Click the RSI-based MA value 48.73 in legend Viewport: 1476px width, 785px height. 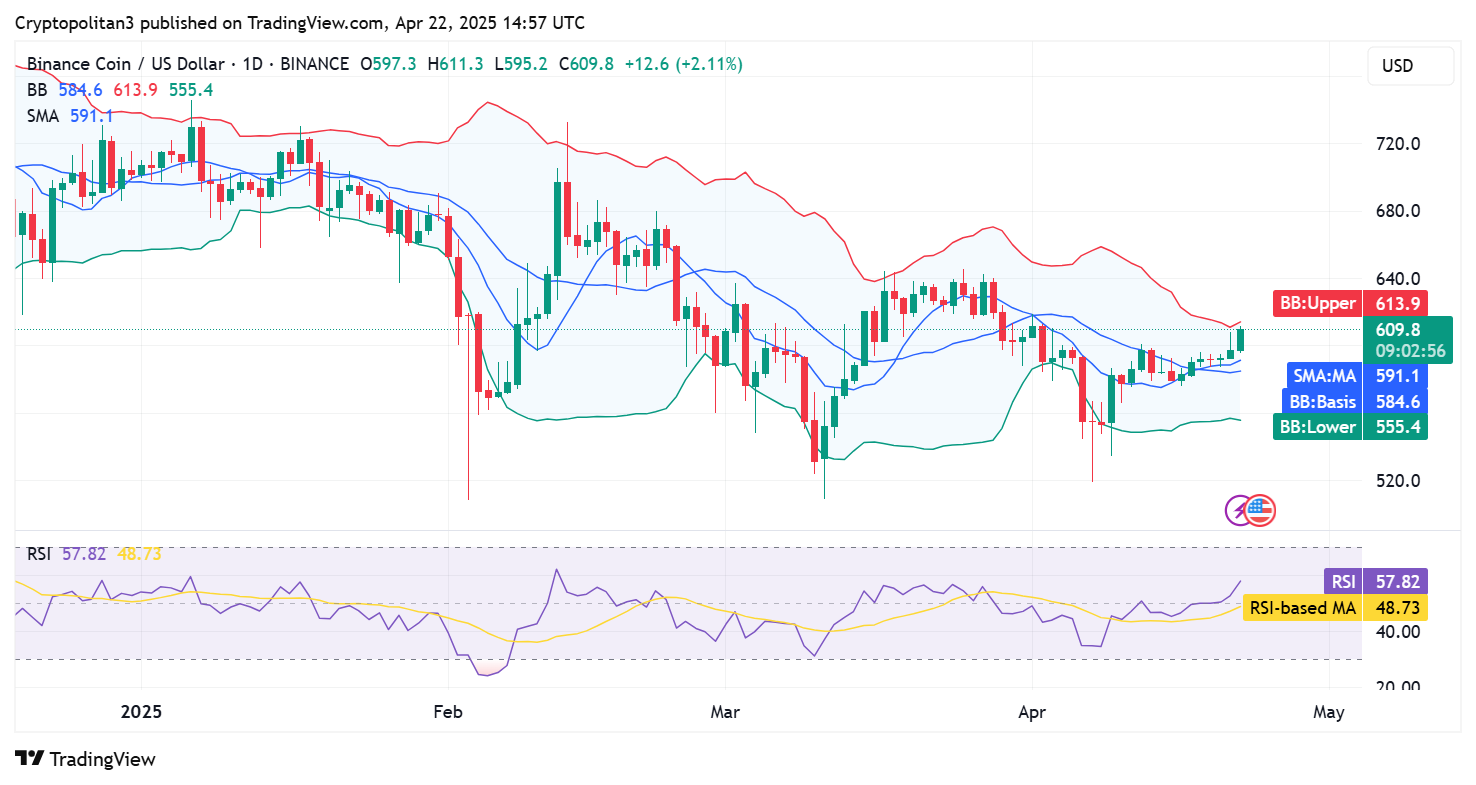click(x=139, y=553)
